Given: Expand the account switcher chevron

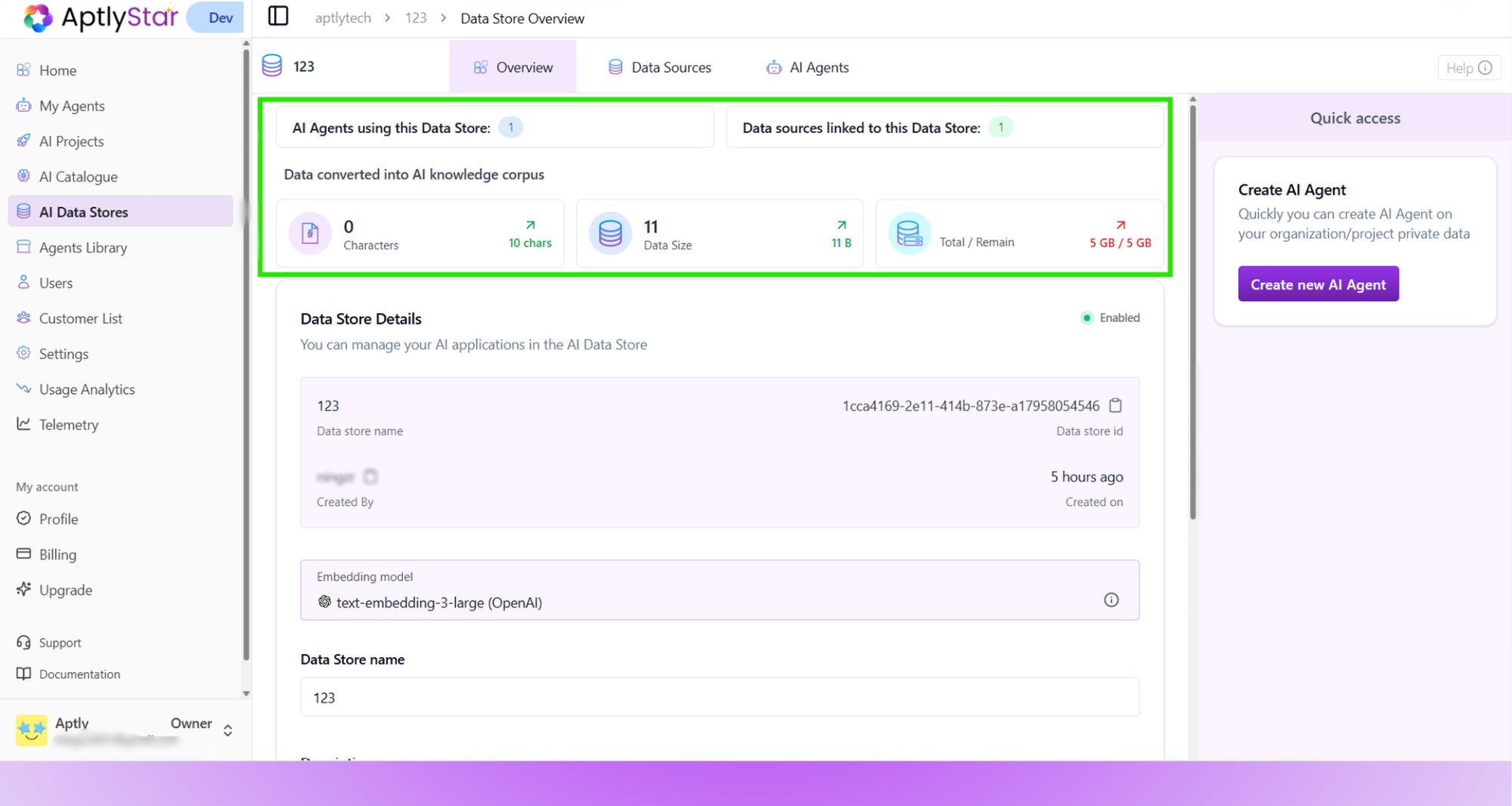Looking at the screenshot, I should [228, 730].
